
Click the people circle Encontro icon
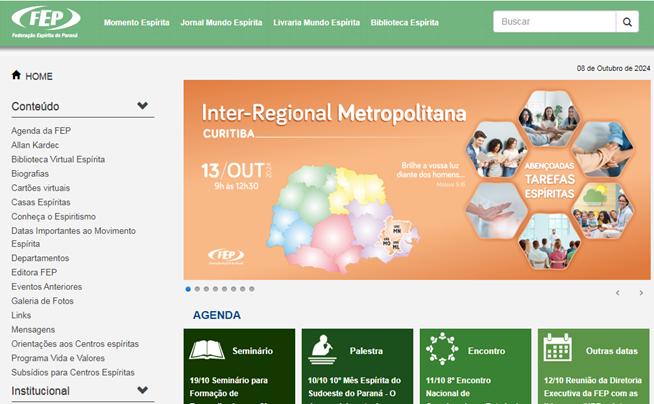[442, 349]
